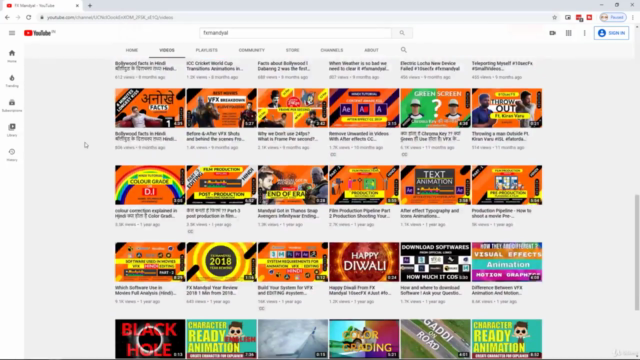Screen dimensions: 640x360
Task: Go forward with the browser forward arrow
Action: 18,17
